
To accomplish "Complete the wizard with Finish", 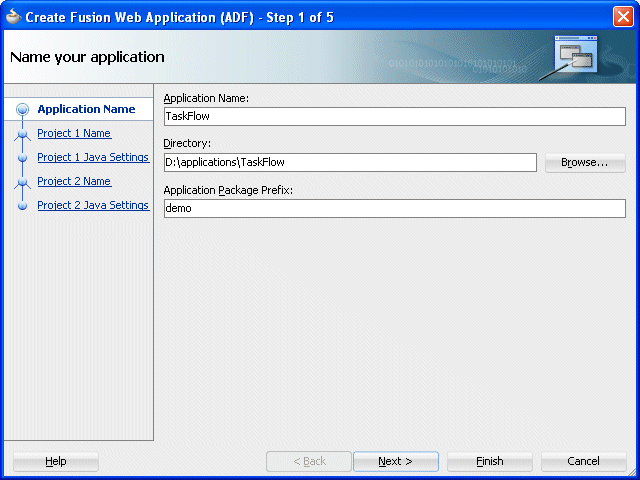I will 489,461.
